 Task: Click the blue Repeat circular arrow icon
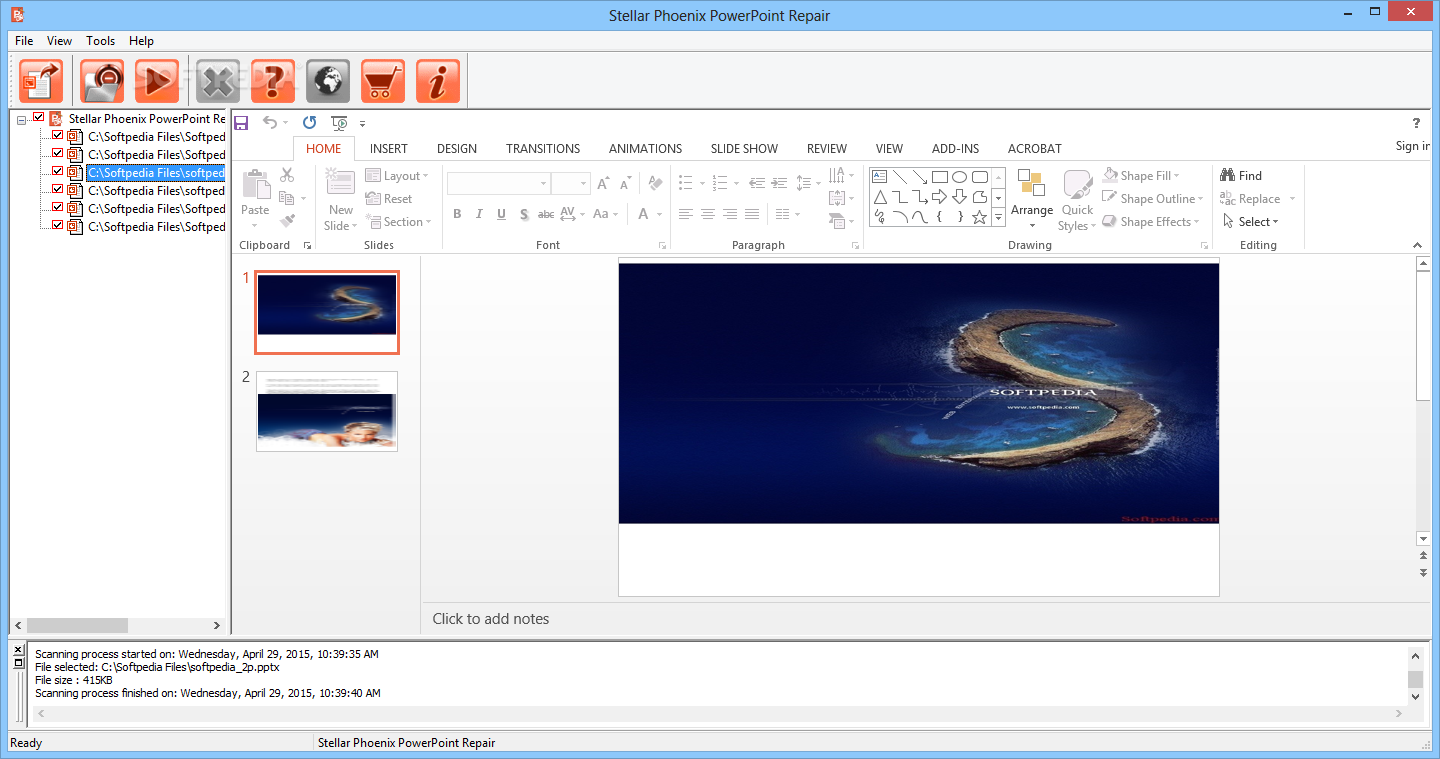(x=309, y=122)
